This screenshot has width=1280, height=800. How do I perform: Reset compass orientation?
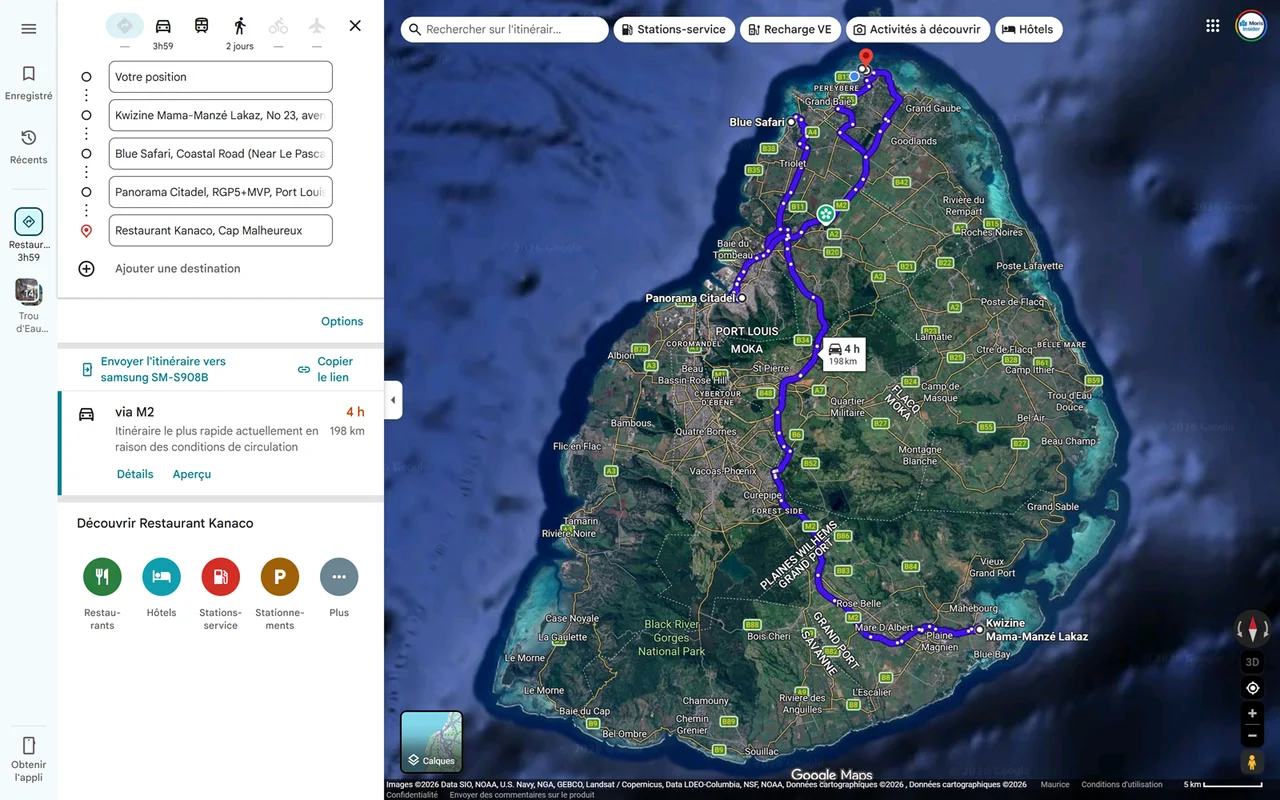click(x=1252, y=629)
